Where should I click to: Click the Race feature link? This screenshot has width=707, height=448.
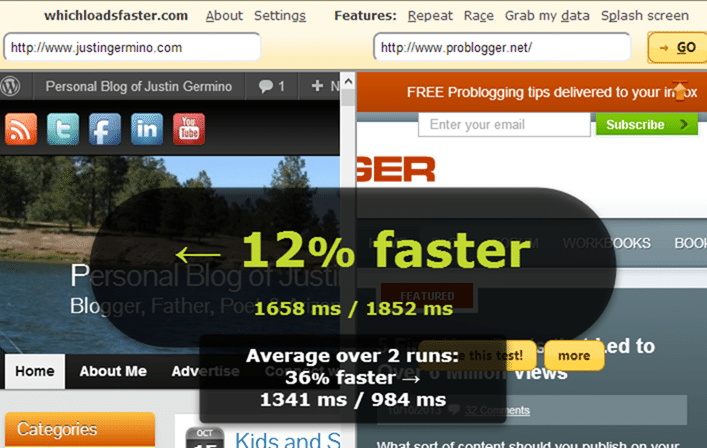[478, 16]
